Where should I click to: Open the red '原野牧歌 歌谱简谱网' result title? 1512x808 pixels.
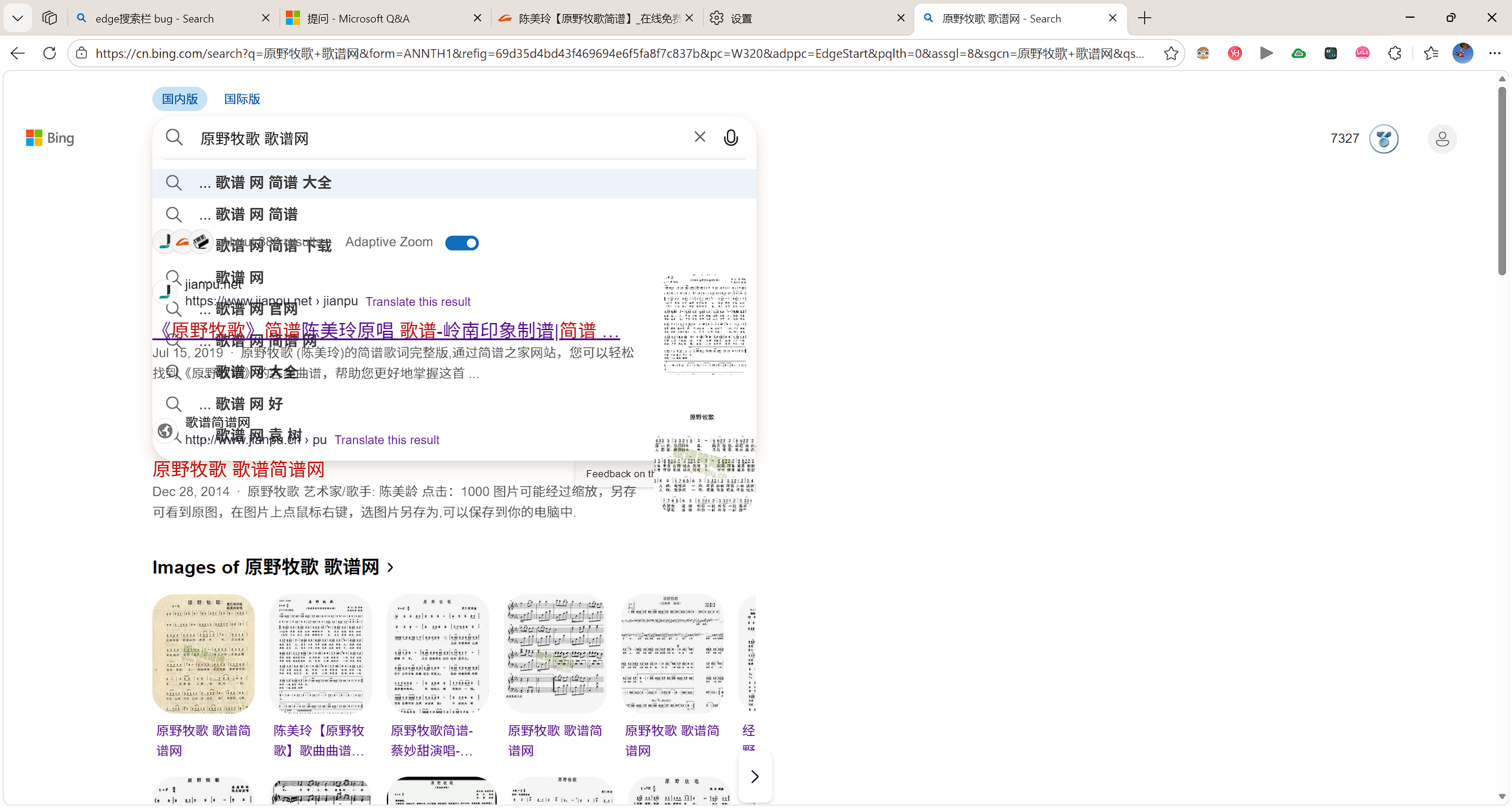point(239,470)
